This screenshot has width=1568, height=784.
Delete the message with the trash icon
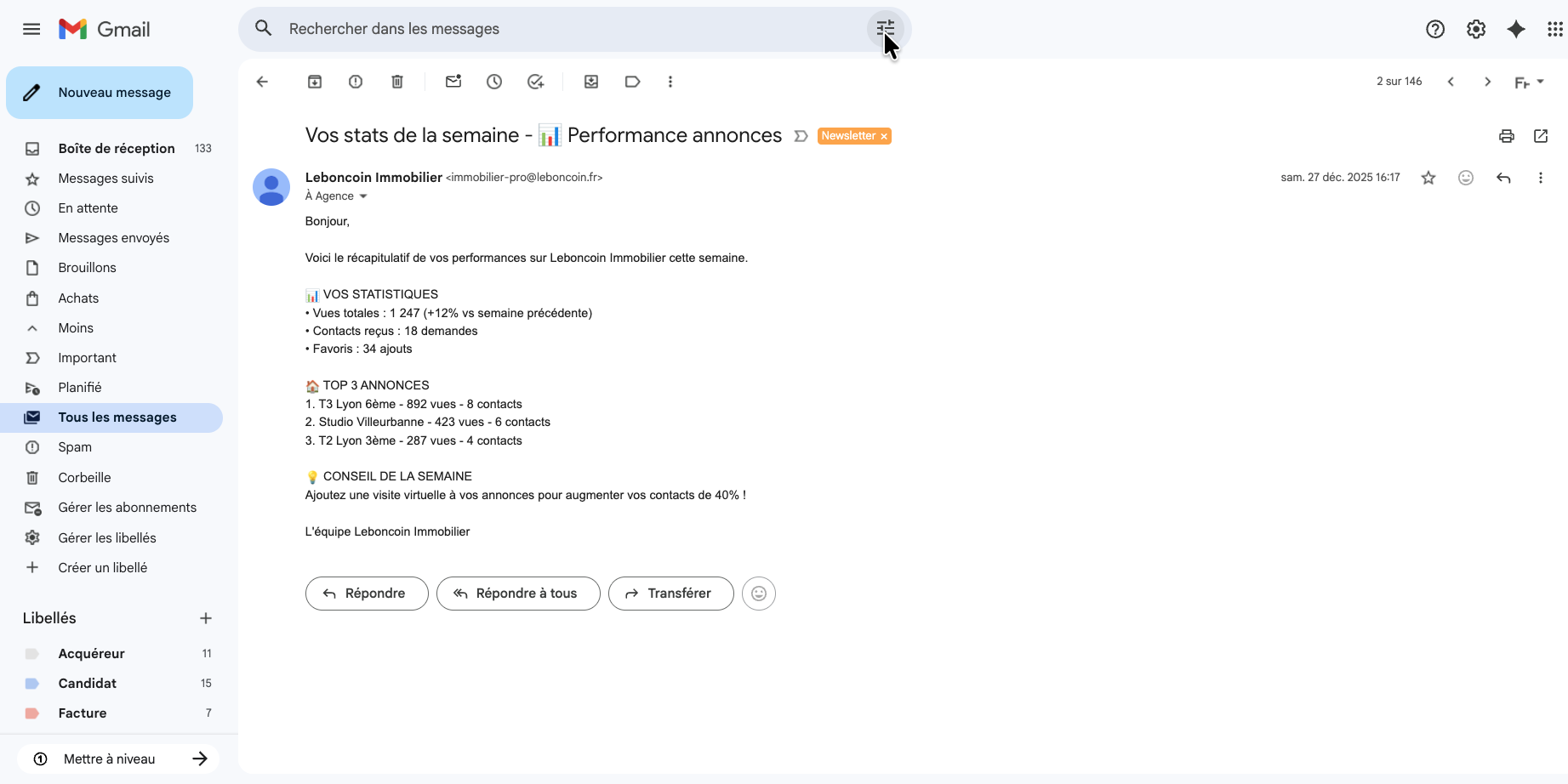(397, 82)
